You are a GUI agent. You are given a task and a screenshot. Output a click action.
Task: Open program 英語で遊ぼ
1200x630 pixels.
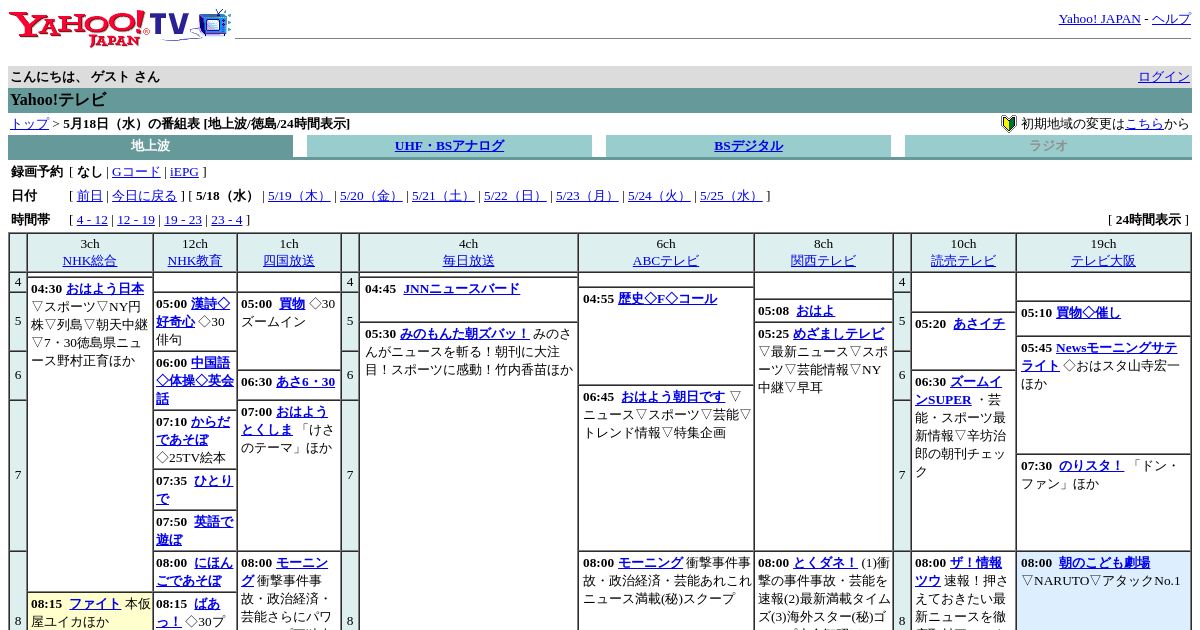point(194,531)
